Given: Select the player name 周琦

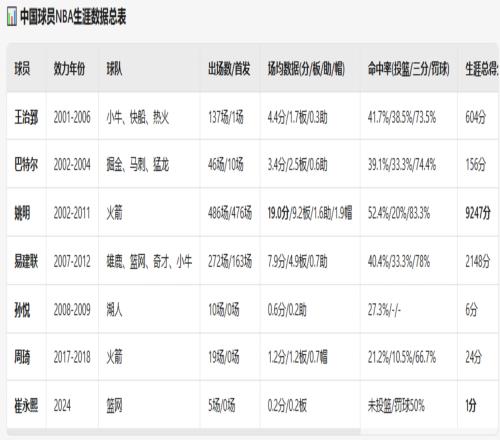Looking at the screenshot, I should pyautogui.click(x=22, y=357).
